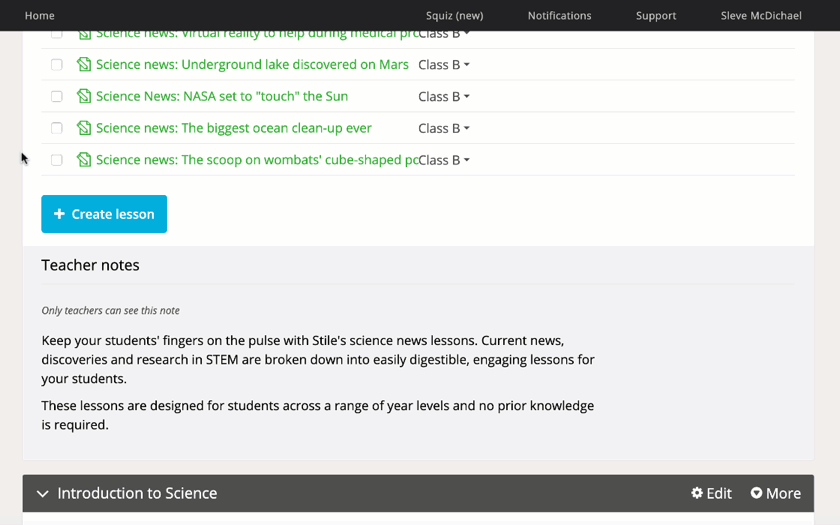Open Sleve McDichael user menu
This screenshot has height=525, width=840.
click(761, 16)
